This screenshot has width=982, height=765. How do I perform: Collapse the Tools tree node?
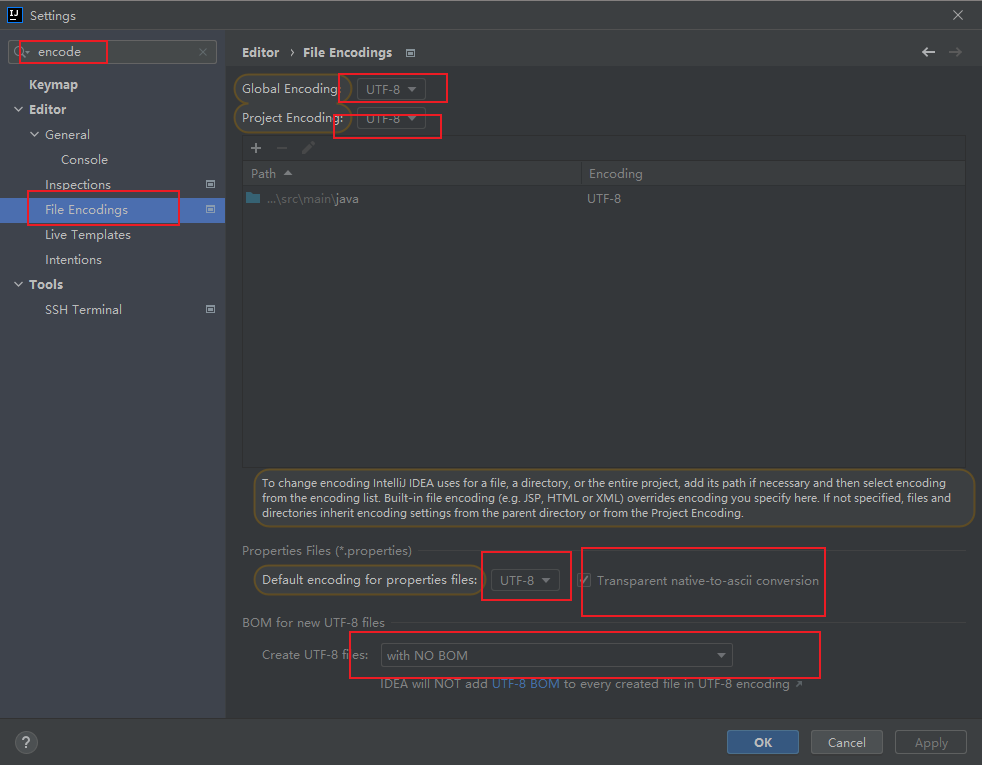pyautogui.click(x=19, y=284)
